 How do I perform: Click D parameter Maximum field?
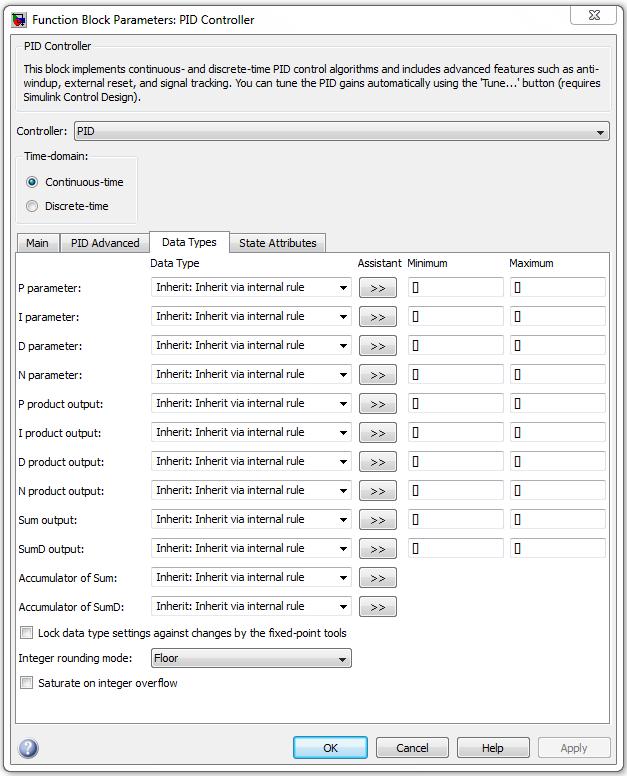(558, 345)
